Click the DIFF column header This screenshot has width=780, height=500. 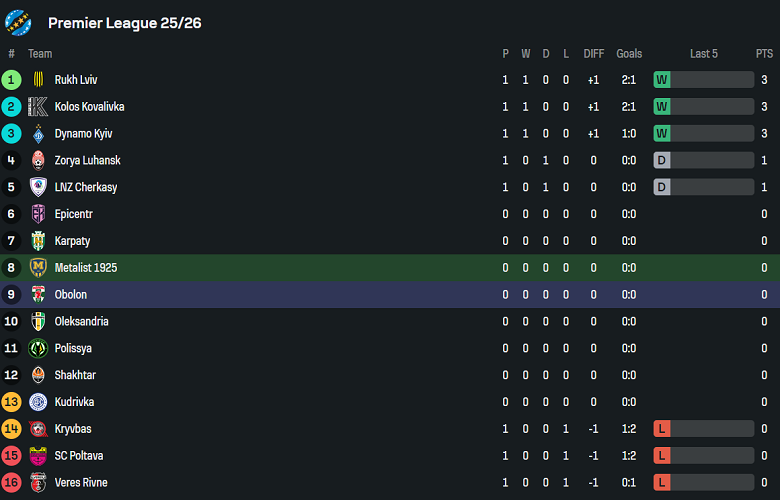click(x=593, y=54)
